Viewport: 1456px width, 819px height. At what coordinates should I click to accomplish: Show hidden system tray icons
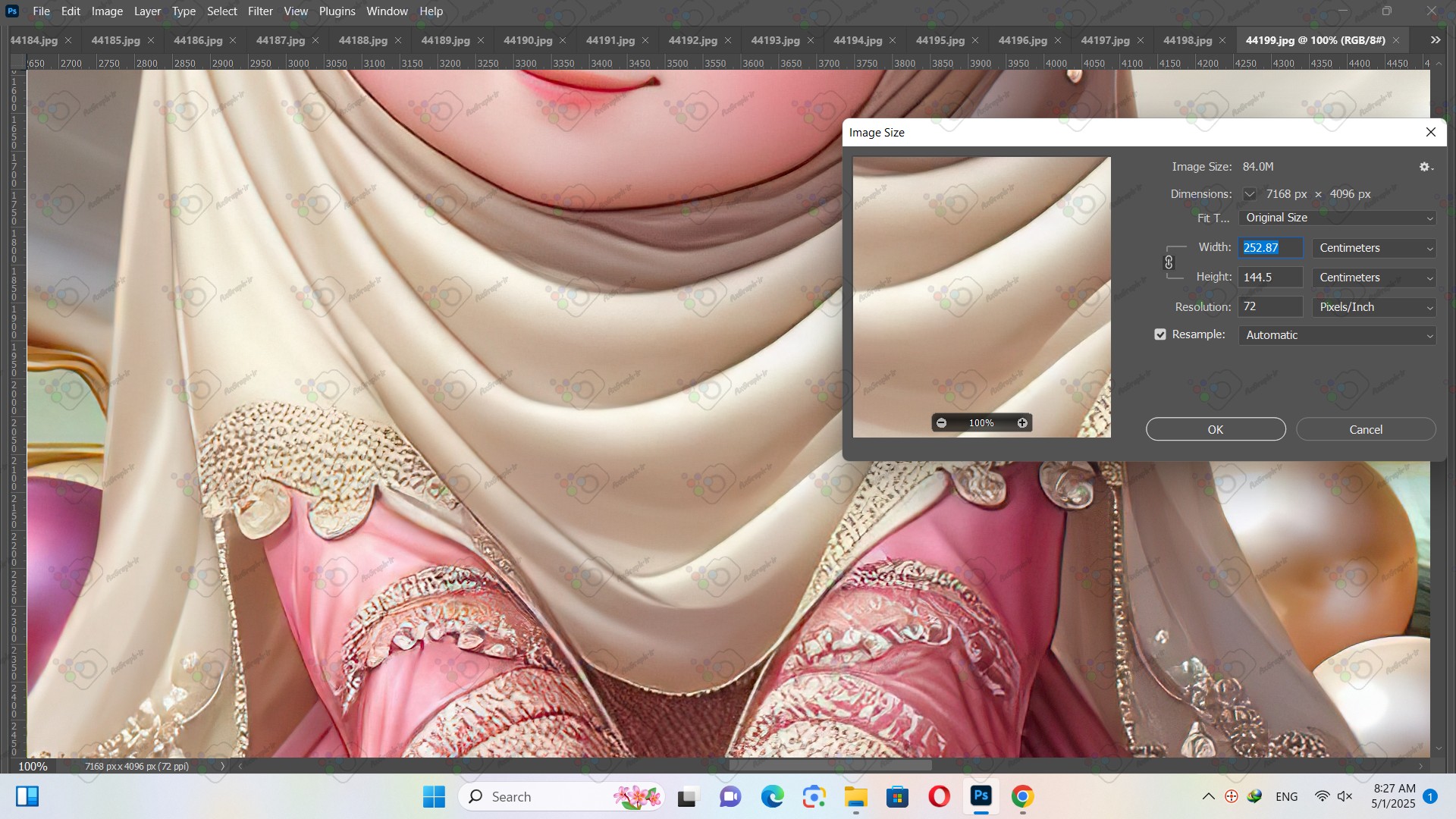click(x=1209, y=797)
